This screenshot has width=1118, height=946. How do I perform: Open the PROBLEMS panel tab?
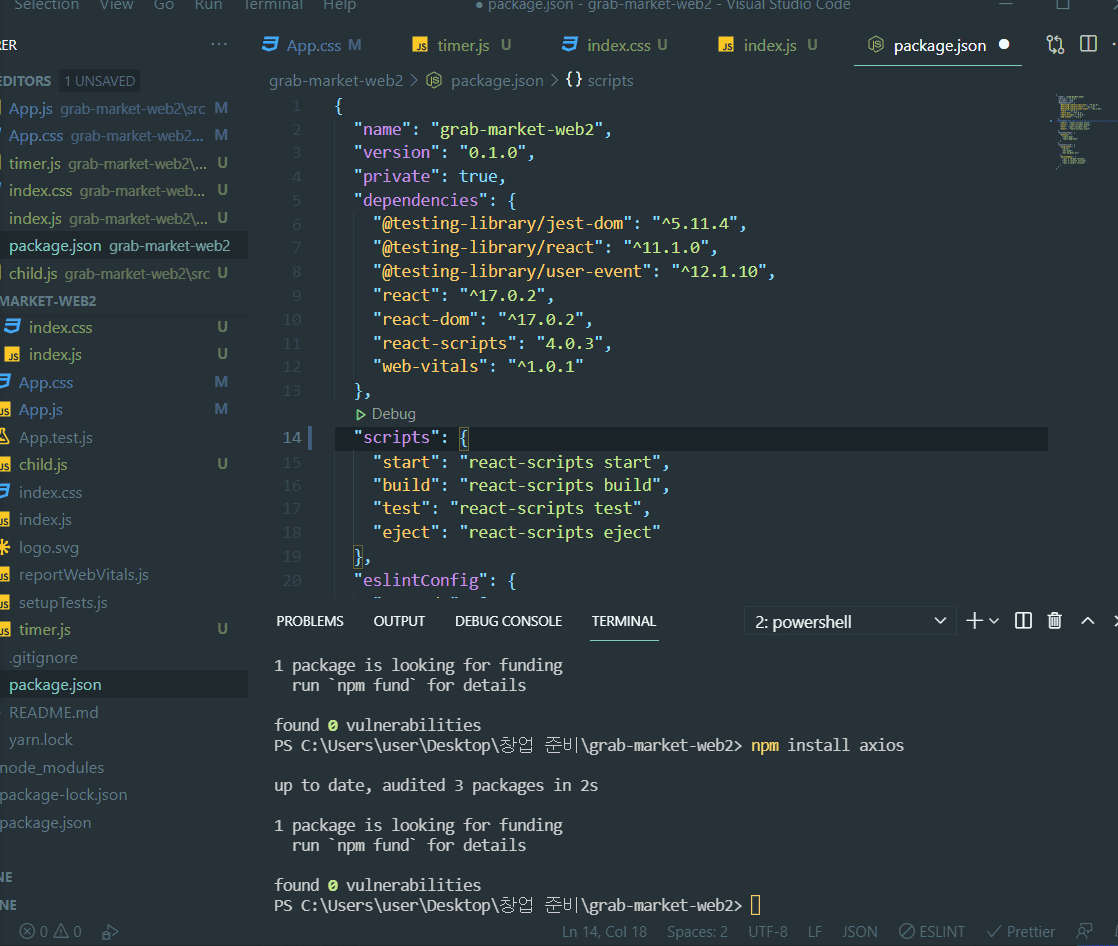tap(309, 621)
